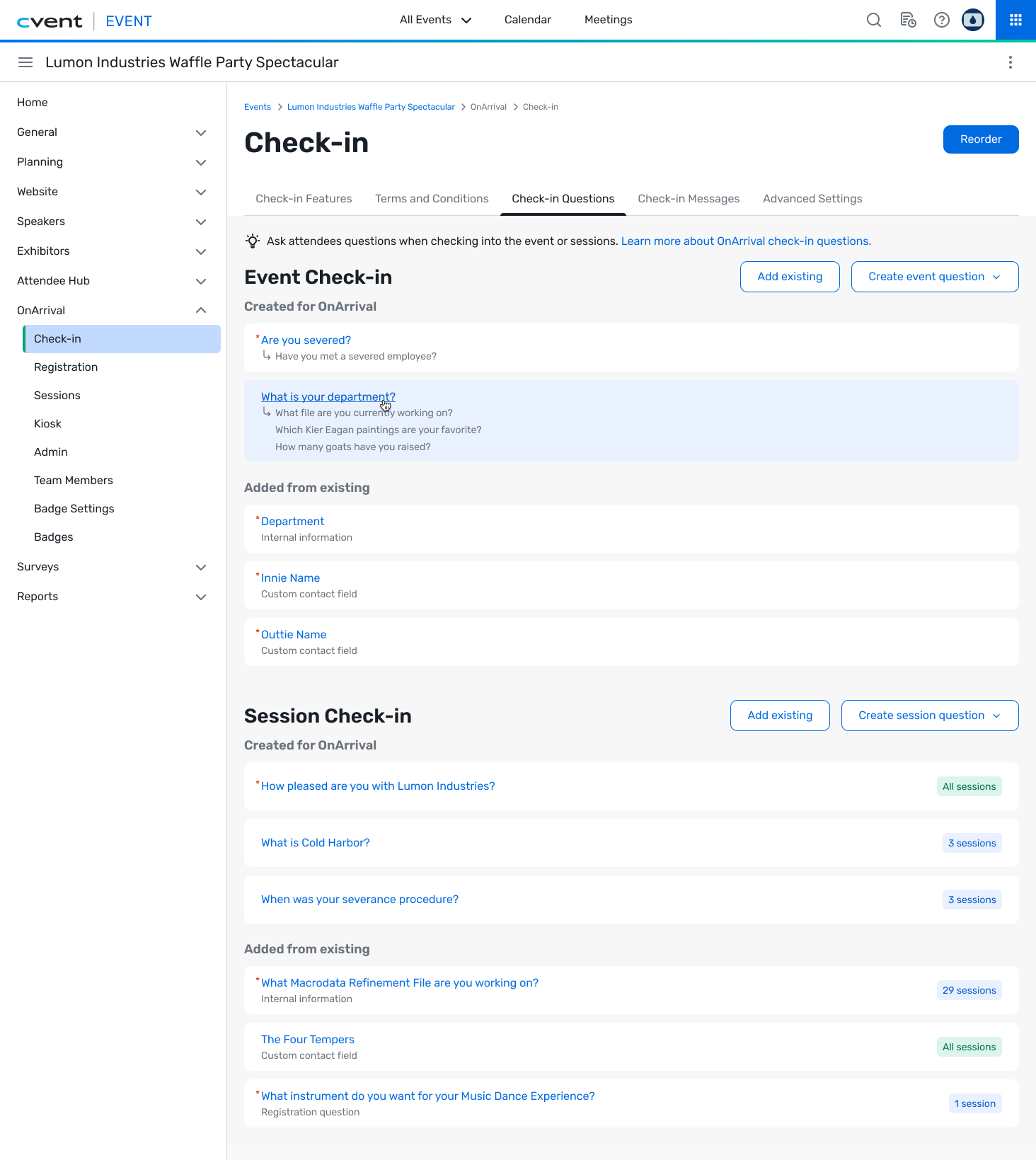Open the search magnifier icon
This screenshot has height=1160, width=1036.
point(874,20)
